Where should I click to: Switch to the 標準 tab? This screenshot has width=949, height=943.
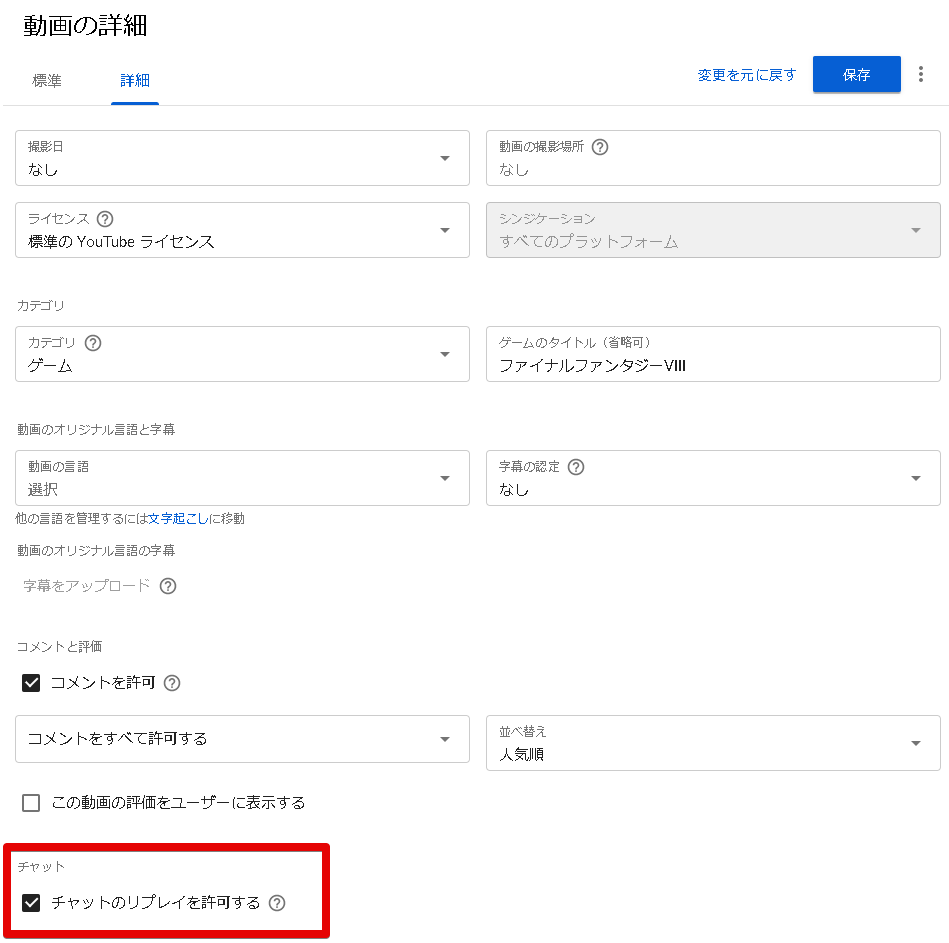[47, 81]
